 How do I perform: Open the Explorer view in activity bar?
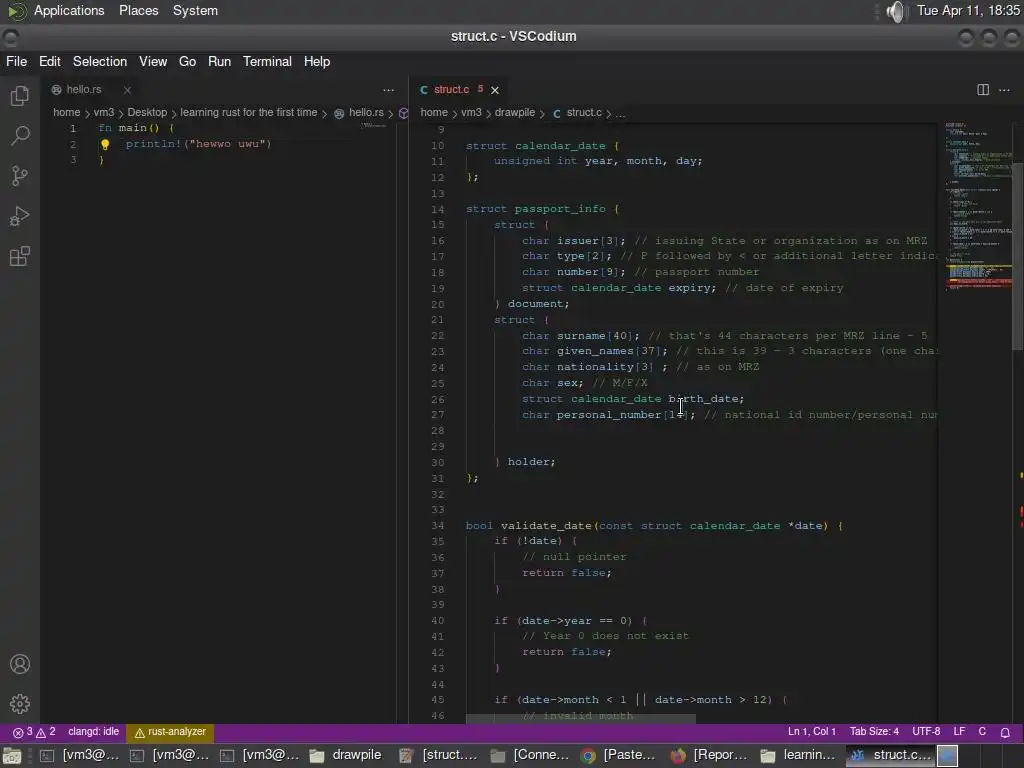point(20,96)
